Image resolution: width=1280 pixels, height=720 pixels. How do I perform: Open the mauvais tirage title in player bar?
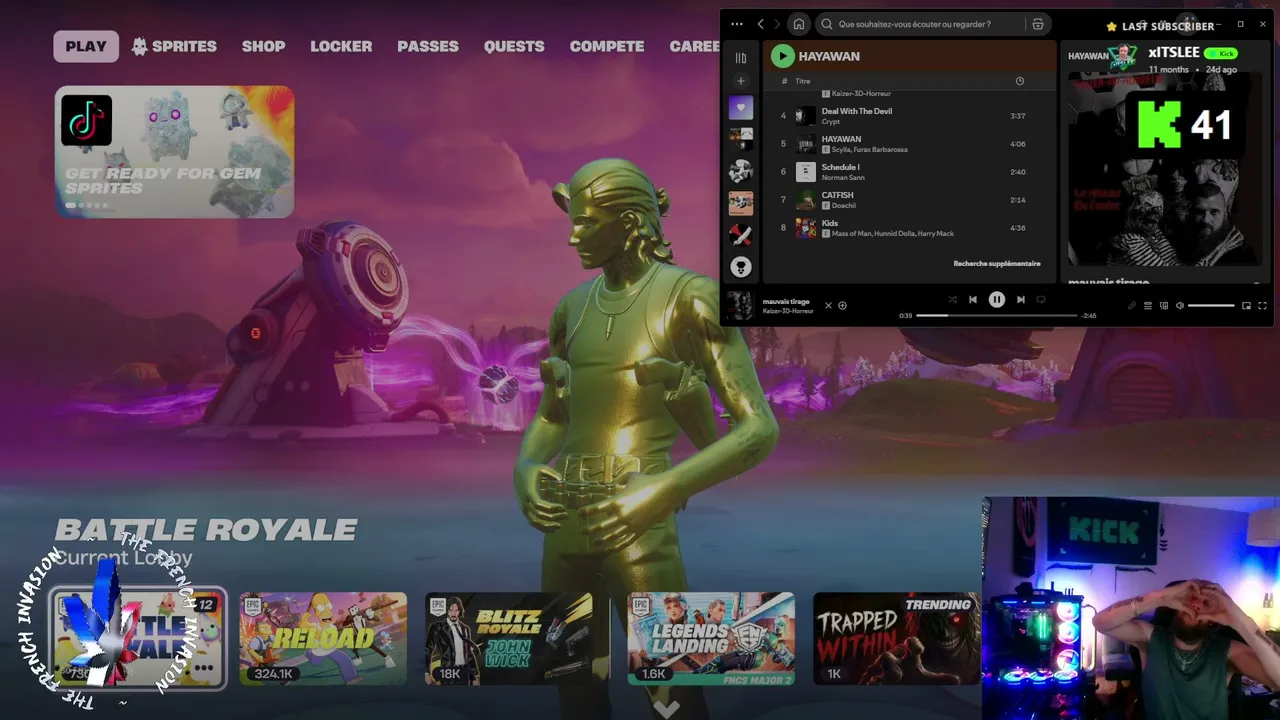pos(786,301)
